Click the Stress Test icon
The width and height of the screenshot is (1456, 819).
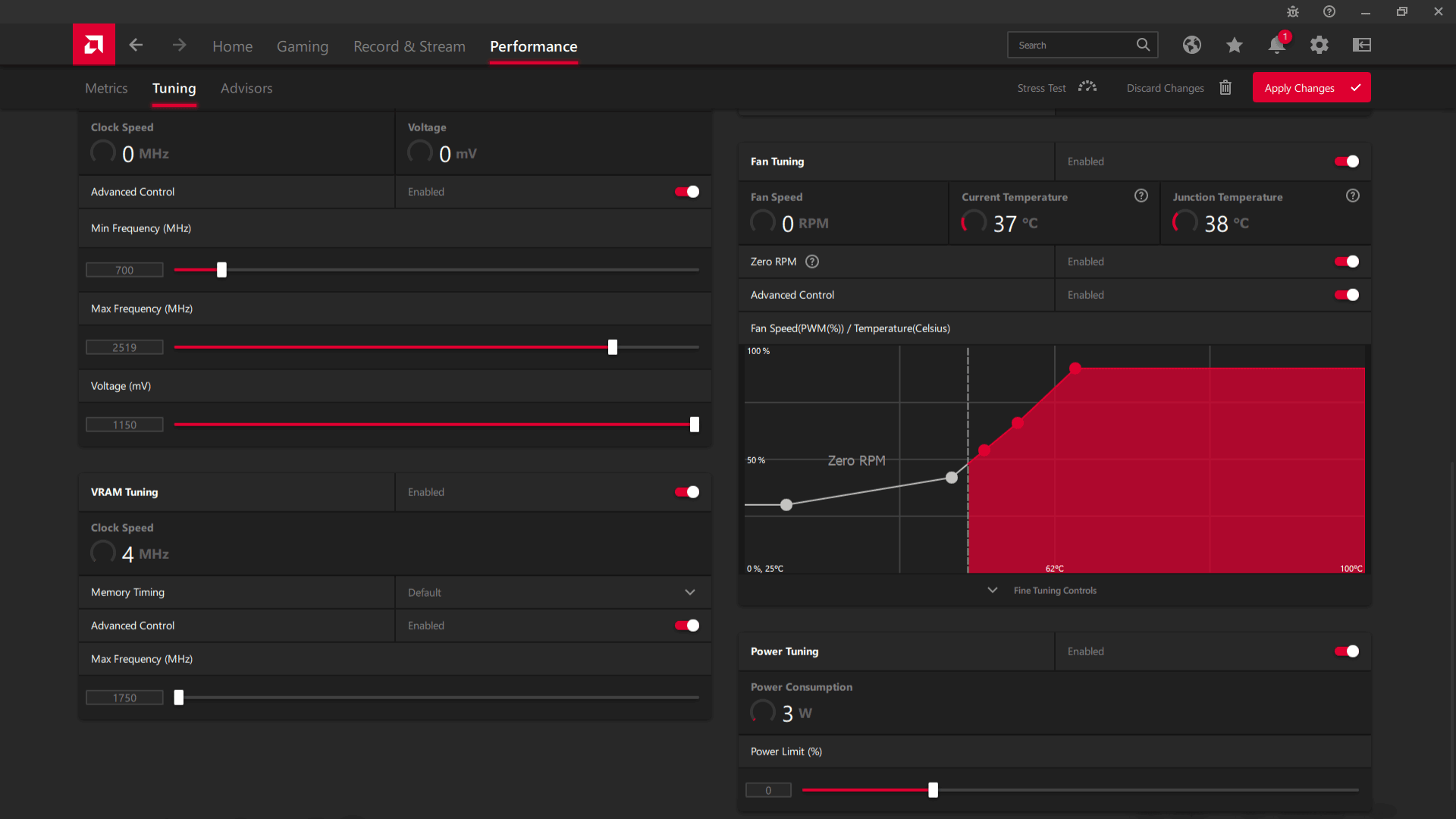coord(1087,88)
